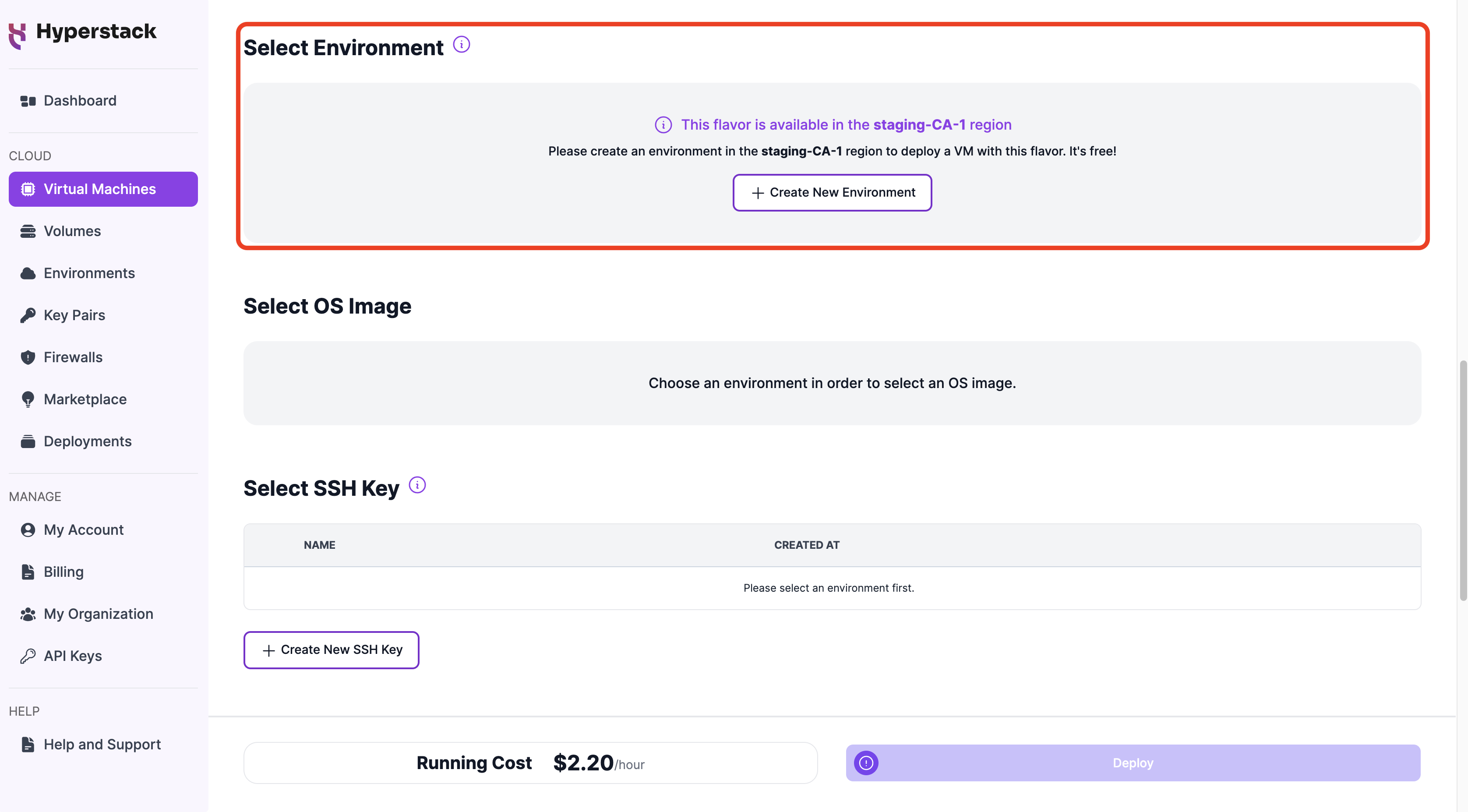Screen dimensions: 1468x812
Task: Click info icon before flavor availability message
Action: pos(663,125)
